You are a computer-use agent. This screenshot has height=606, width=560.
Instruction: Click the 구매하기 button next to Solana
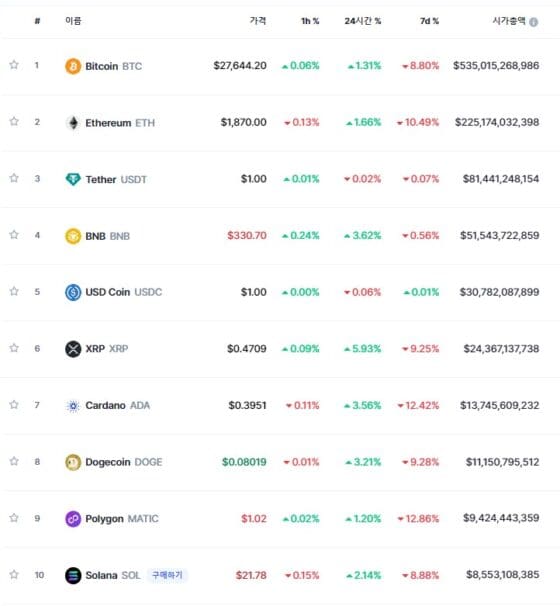(167, 575)
